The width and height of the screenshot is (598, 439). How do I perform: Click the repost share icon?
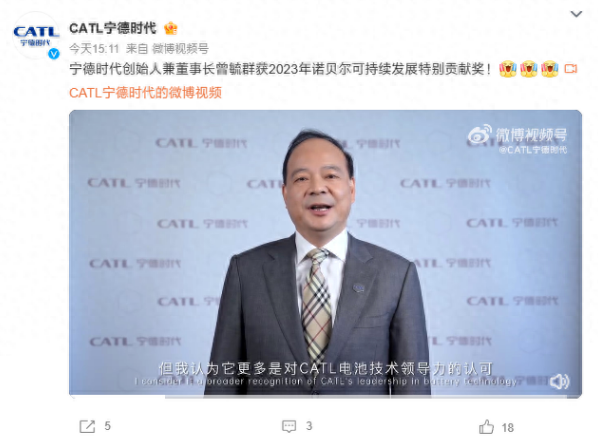coord(87,426)
